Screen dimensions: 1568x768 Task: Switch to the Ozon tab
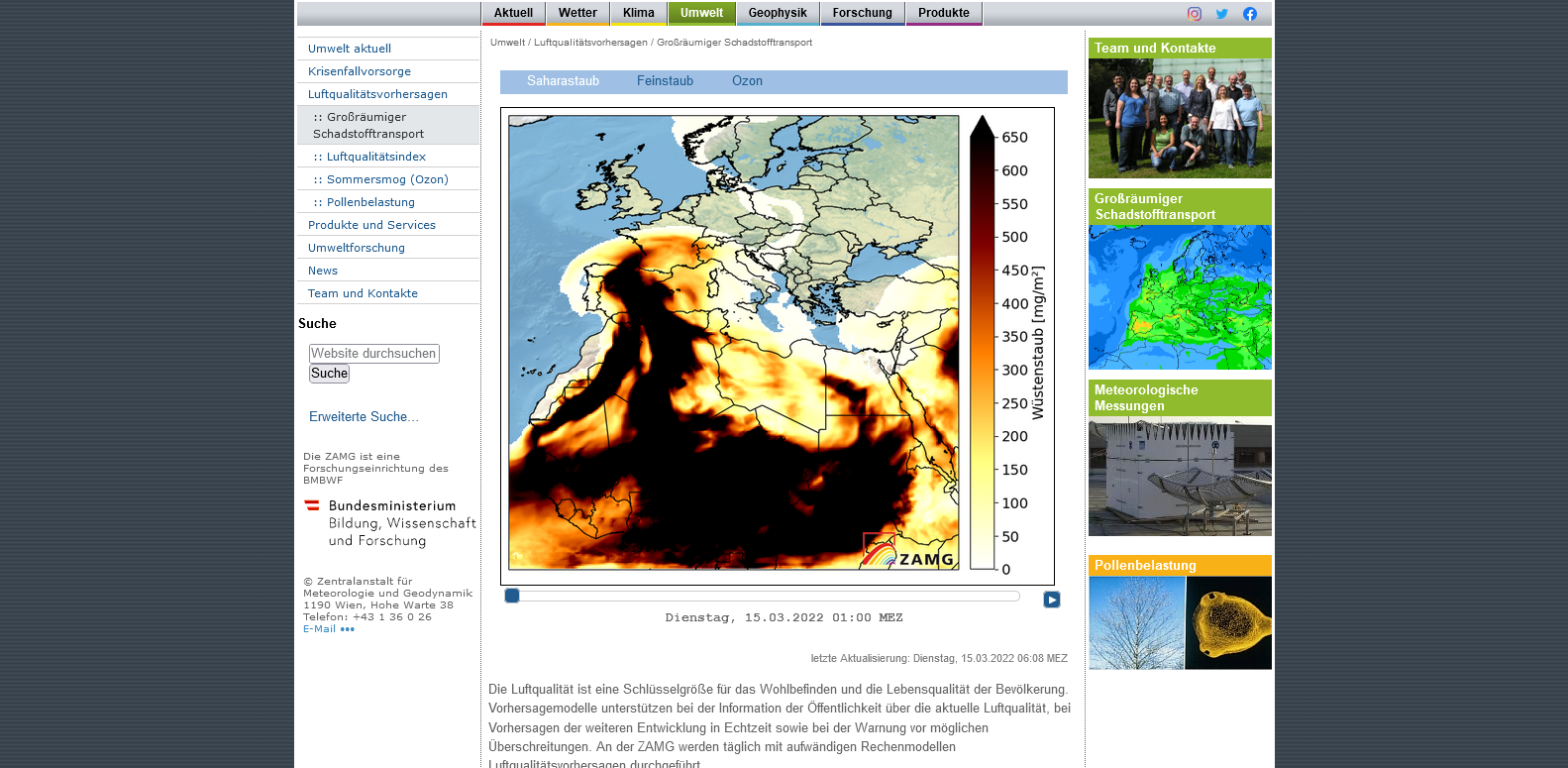[747, 81]
